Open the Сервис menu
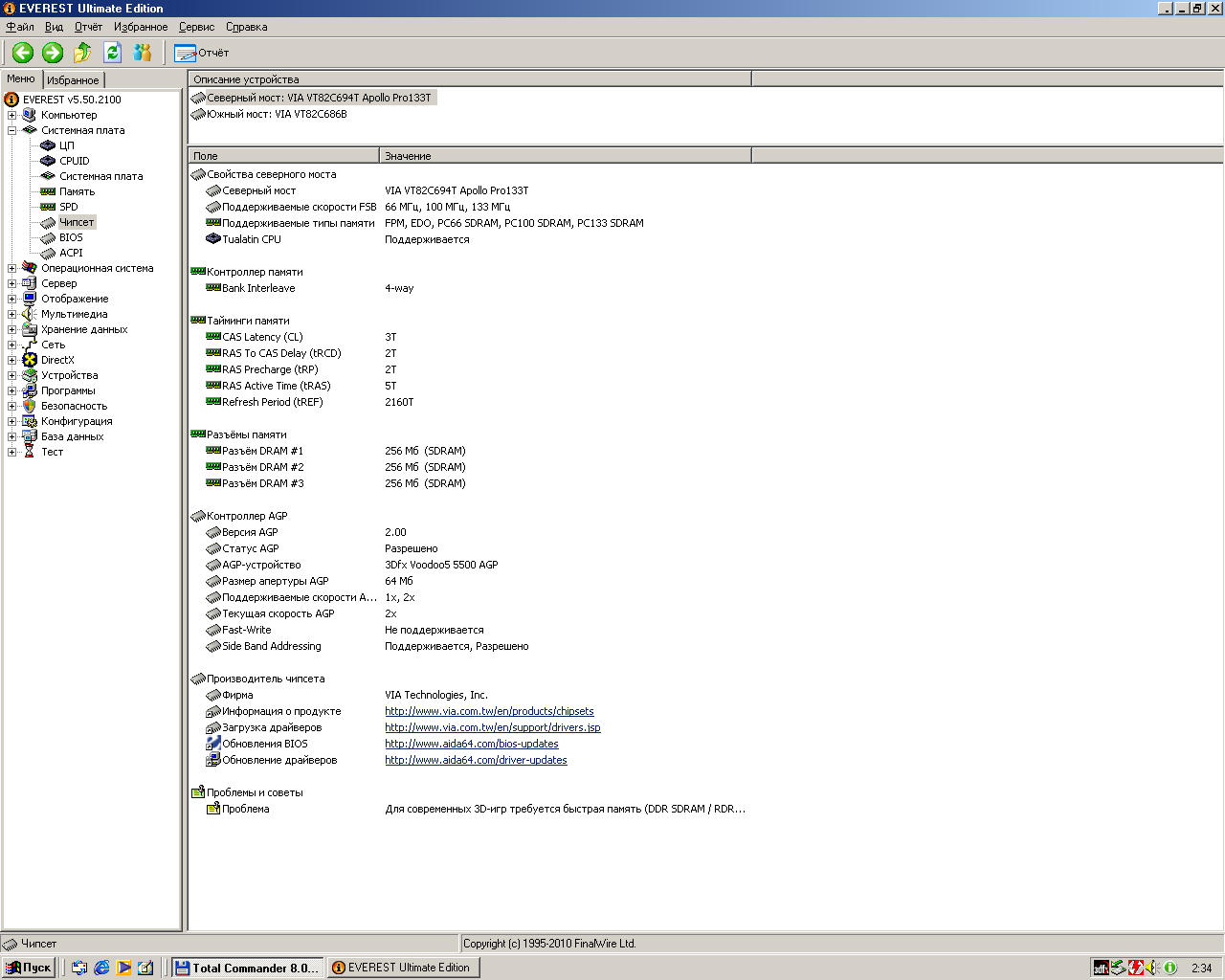Image resolution: width=1225 pixels, height=980 pixels. point(196,27)
